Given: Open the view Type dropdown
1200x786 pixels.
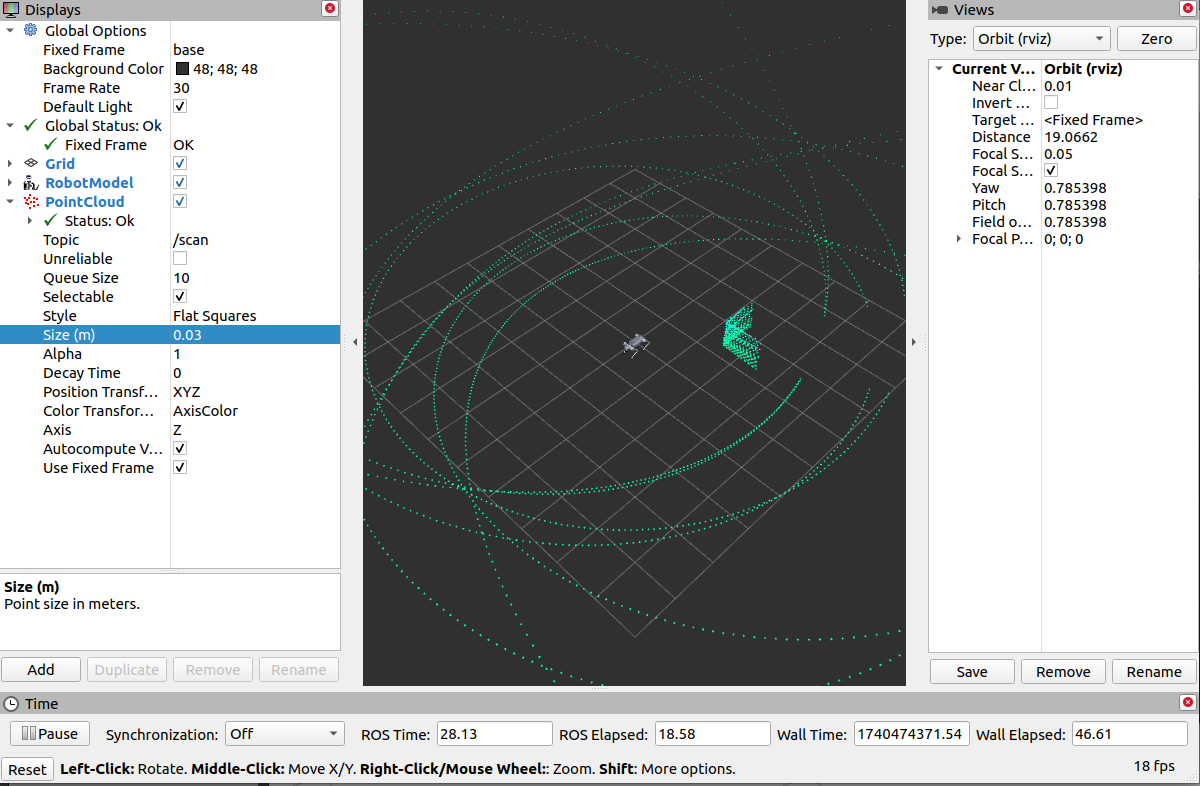Looking at the screenshot, I should tap(1041, 39).
